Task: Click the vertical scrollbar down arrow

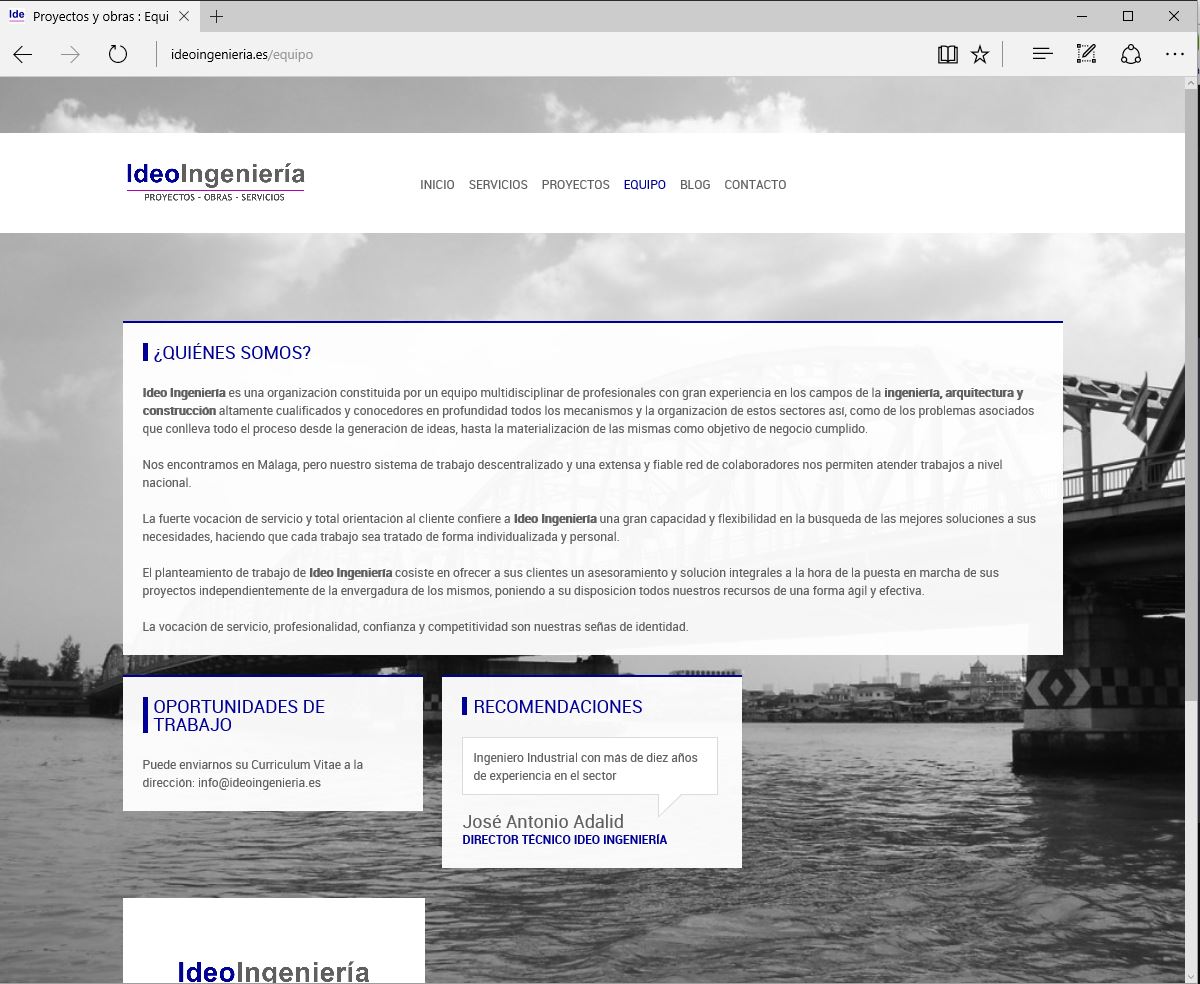Action: coord(1192,976)
